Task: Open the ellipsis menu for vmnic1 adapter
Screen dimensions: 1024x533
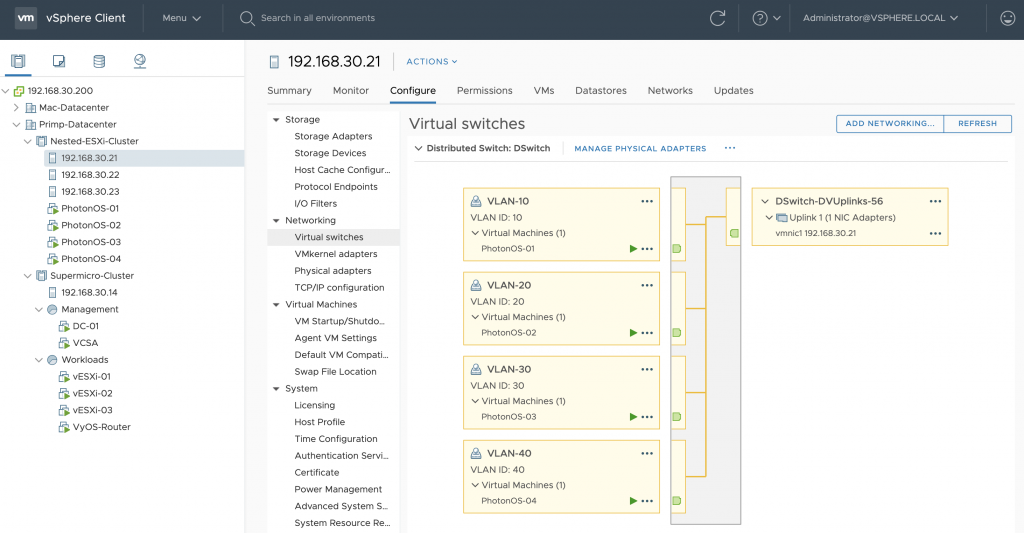Action: pos(935,233)
